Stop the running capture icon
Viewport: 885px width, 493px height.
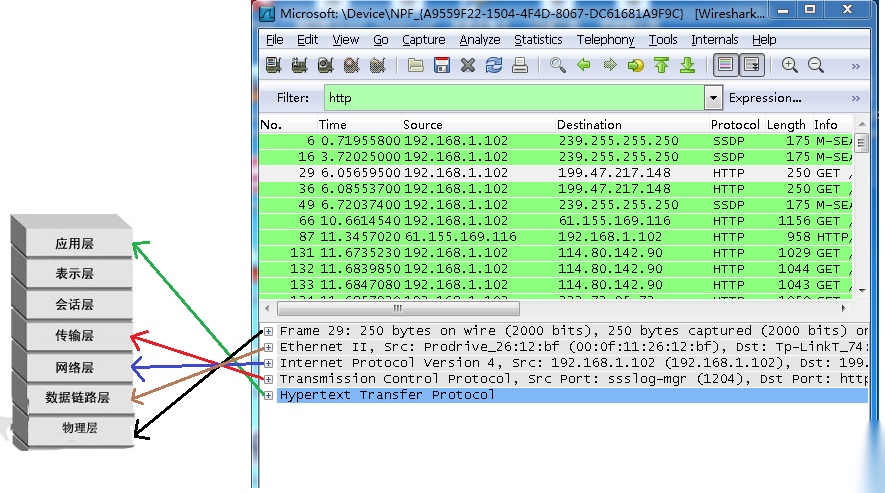(351, 66)
